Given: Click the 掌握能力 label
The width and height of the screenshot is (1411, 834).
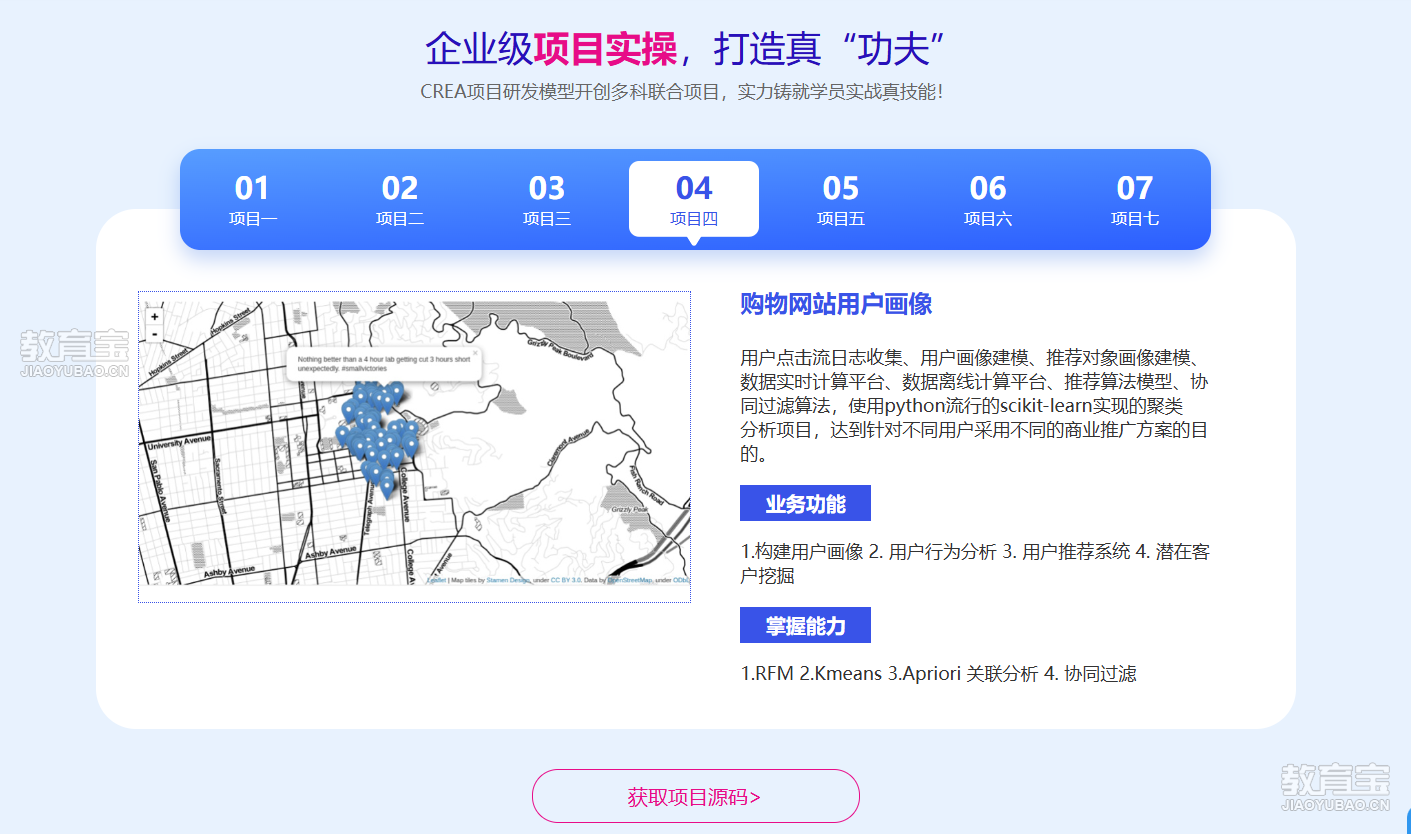Looking at the screenshot, I should [x=805, y=626].
